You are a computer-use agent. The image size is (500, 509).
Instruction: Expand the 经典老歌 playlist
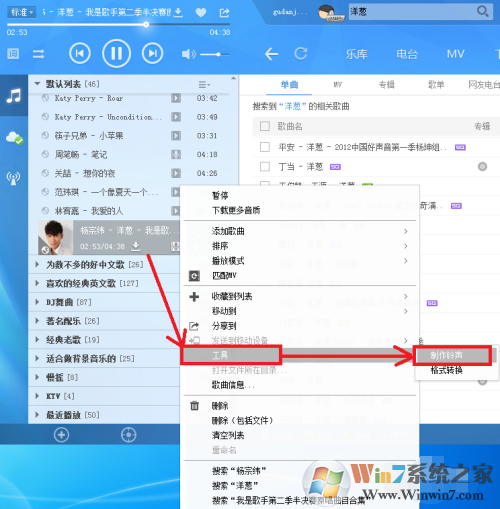tap(37, 339)
